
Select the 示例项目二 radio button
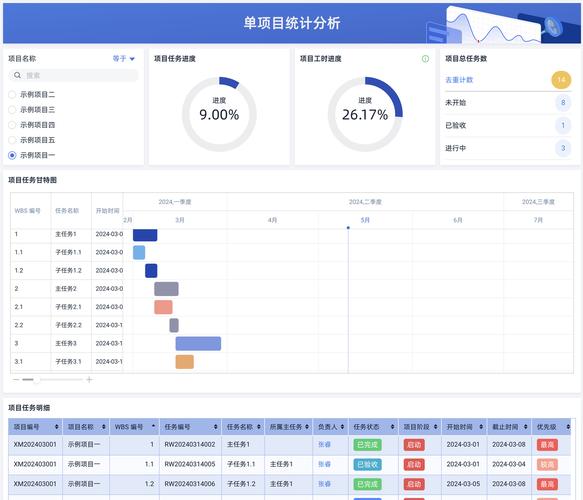pos(12,94)
